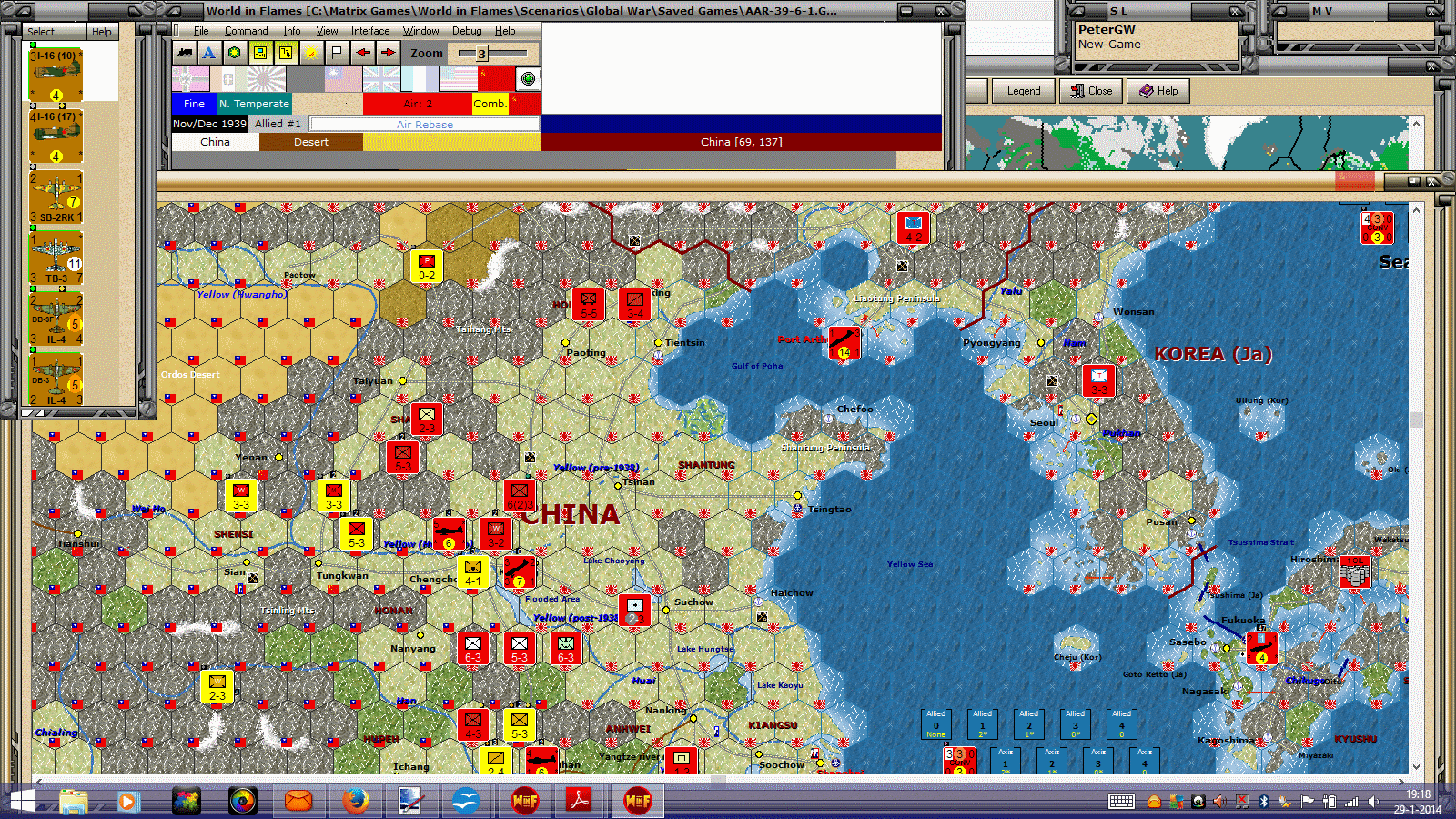Select the Soviet red flag
Screen dimensions: 1456x819
(x=496, y=79)
